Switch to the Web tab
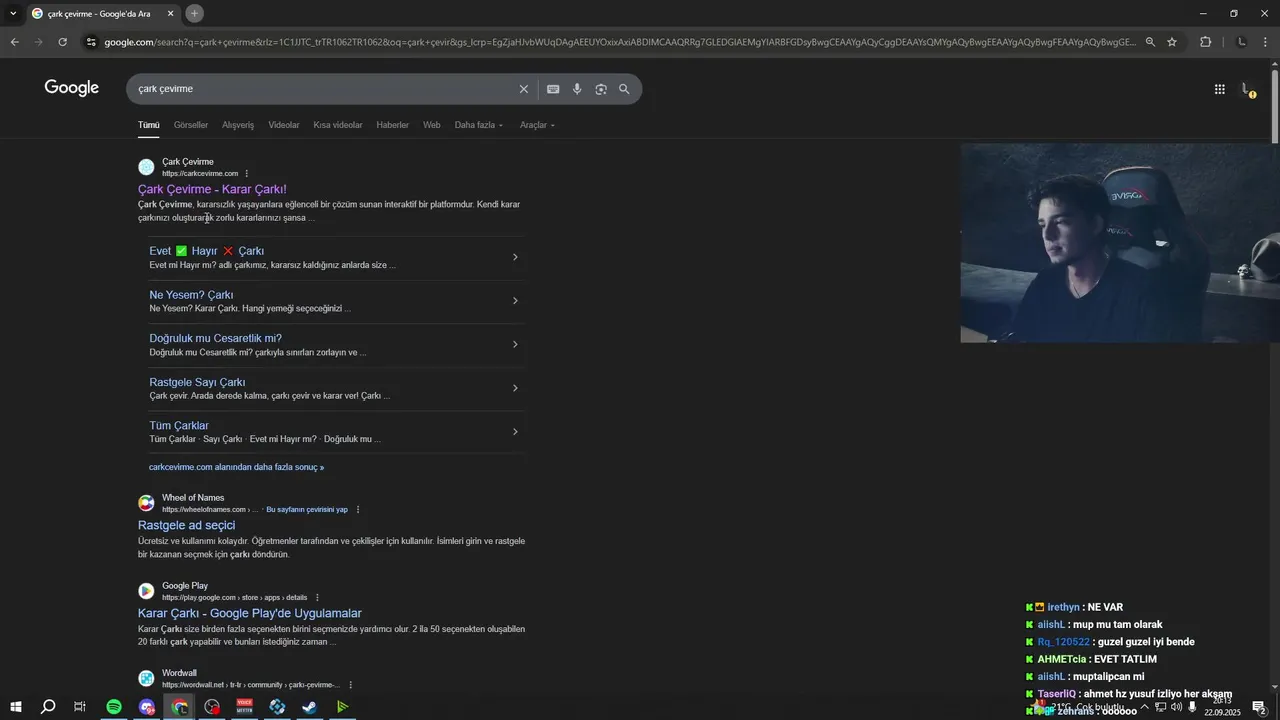Image resolution: width=1280 pixels, height=720 pixels. 432,125
